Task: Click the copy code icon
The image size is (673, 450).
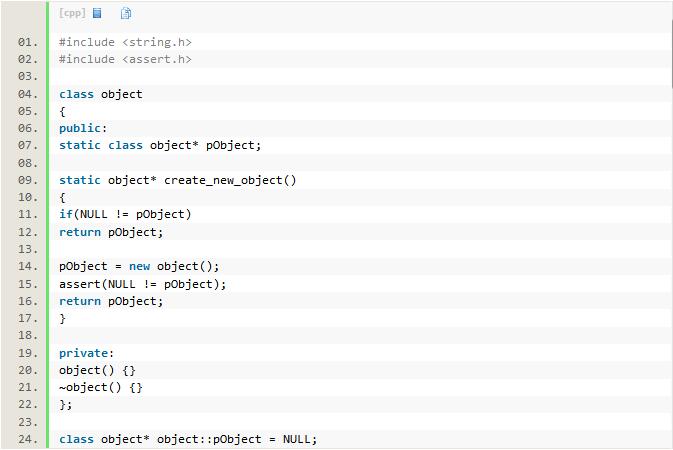Action: 126,13
